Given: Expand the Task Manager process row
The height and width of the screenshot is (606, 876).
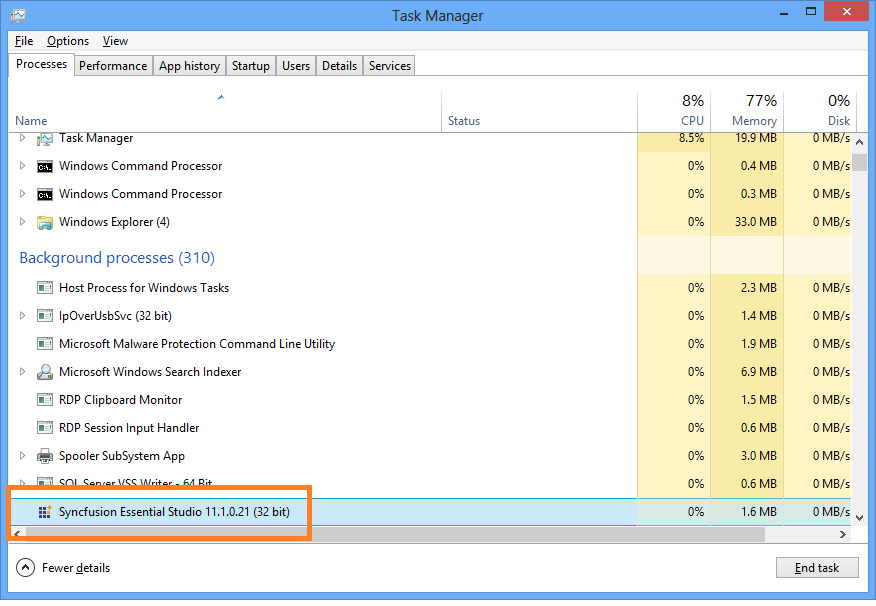Looking at the screenshot, I should [22, 137].
